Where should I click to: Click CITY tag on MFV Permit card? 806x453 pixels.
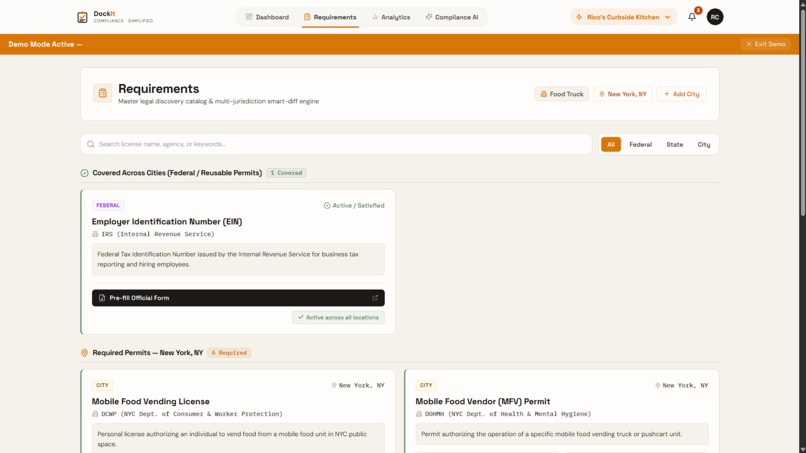click(426, 385)
